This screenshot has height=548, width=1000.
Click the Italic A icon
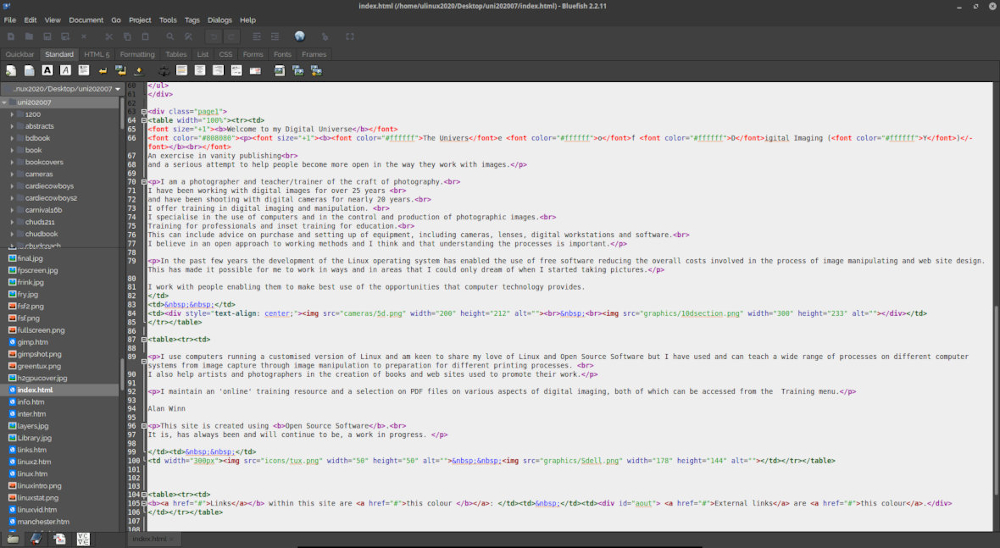click(x=65, y=70)
